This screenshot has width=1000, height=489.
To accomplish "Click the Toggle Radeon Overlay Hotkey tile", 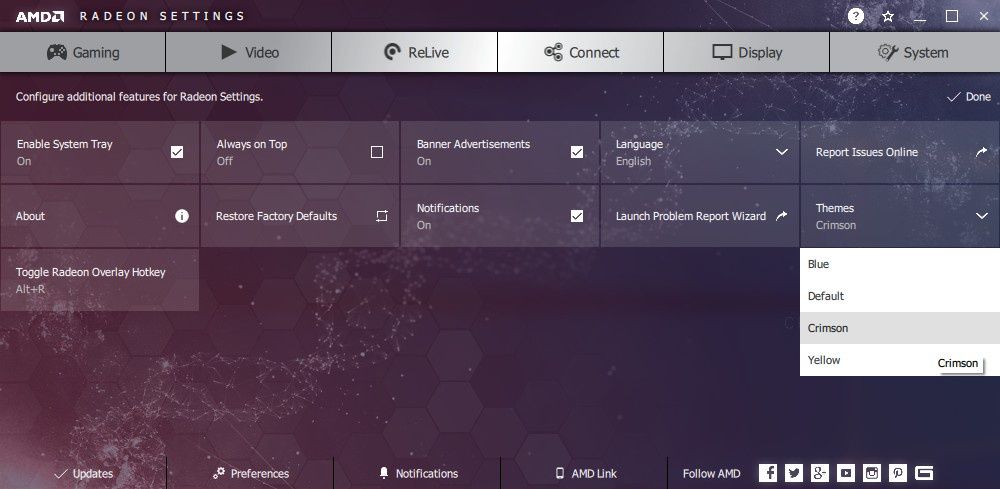I will click(x=99, y=280).
